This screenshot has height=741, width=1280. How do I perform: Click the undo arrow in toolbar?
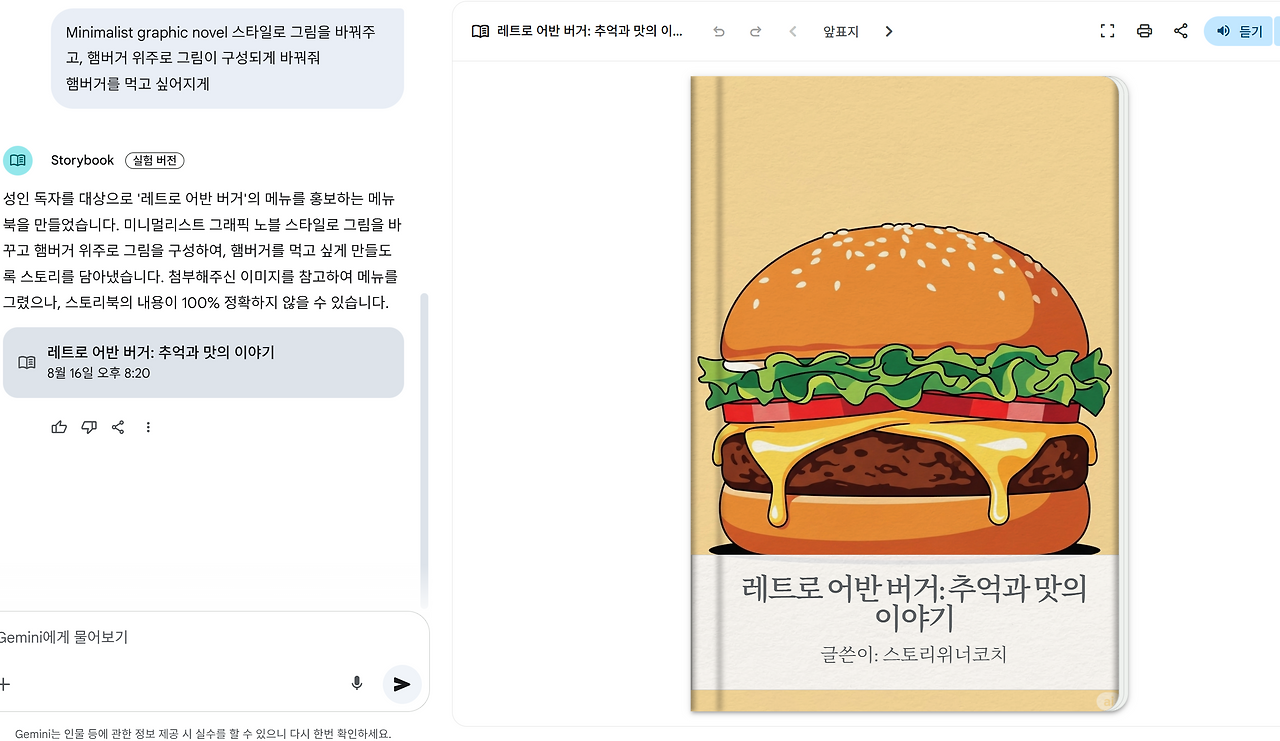pos(719,32)
